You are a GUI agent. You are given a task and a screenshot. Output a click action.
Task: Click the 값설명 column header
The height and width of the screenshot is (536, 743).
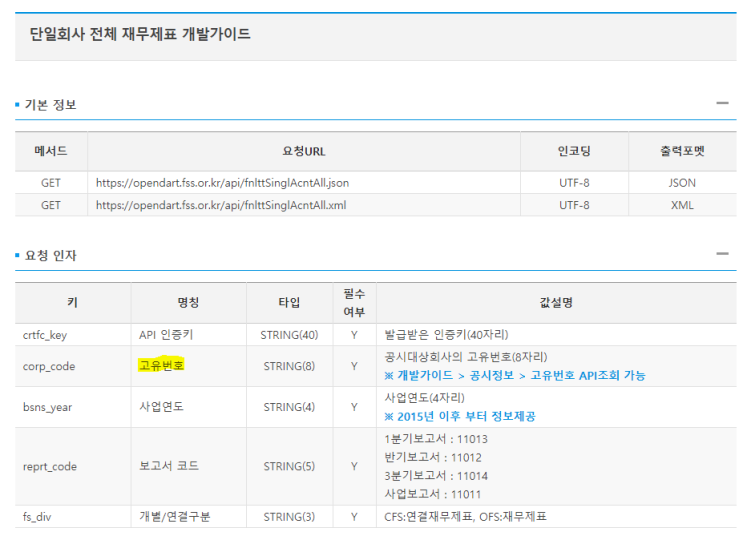click(556, 302)
